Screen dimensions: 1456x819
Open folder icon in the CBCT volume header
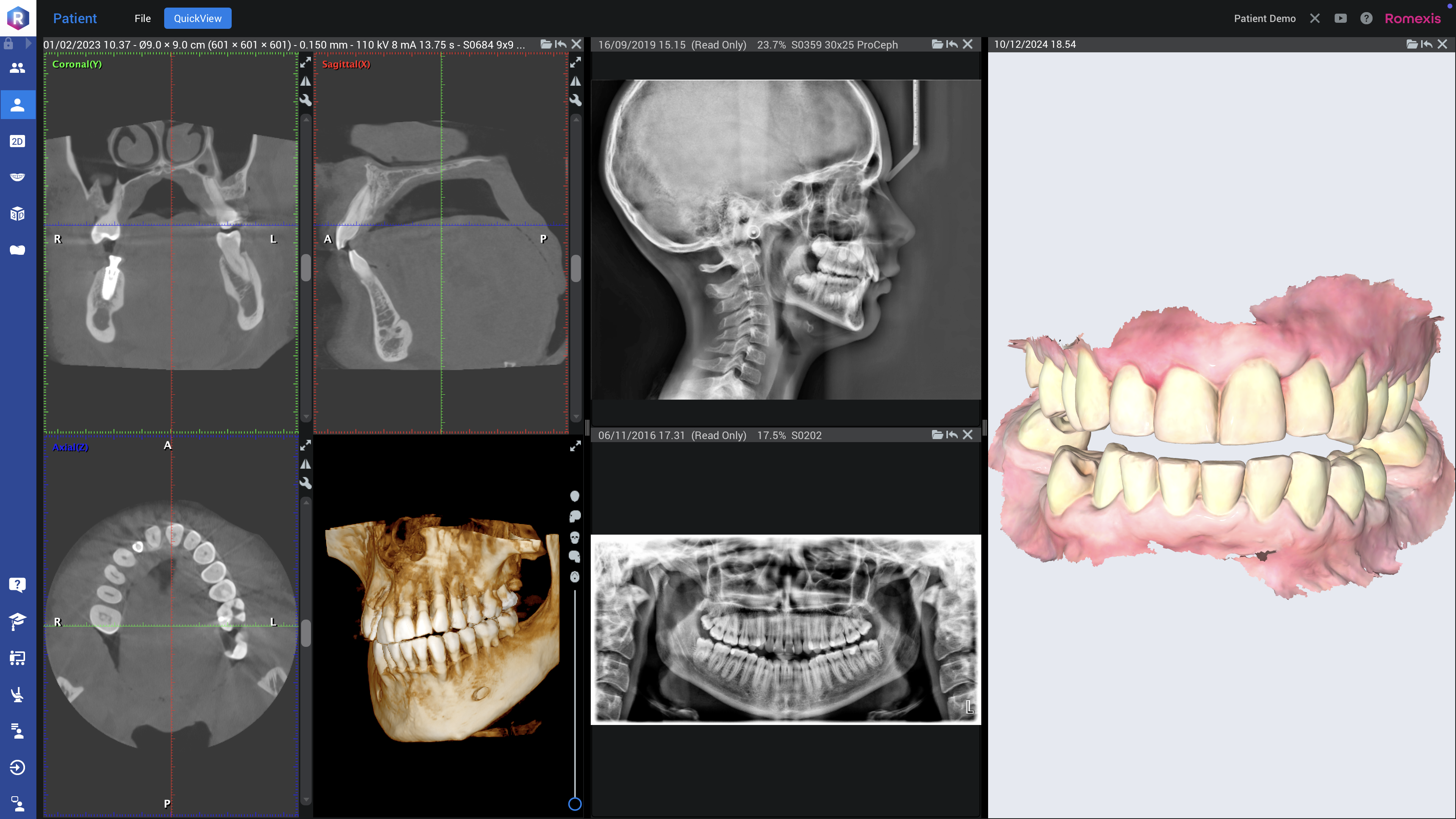(x=546, y=44)
